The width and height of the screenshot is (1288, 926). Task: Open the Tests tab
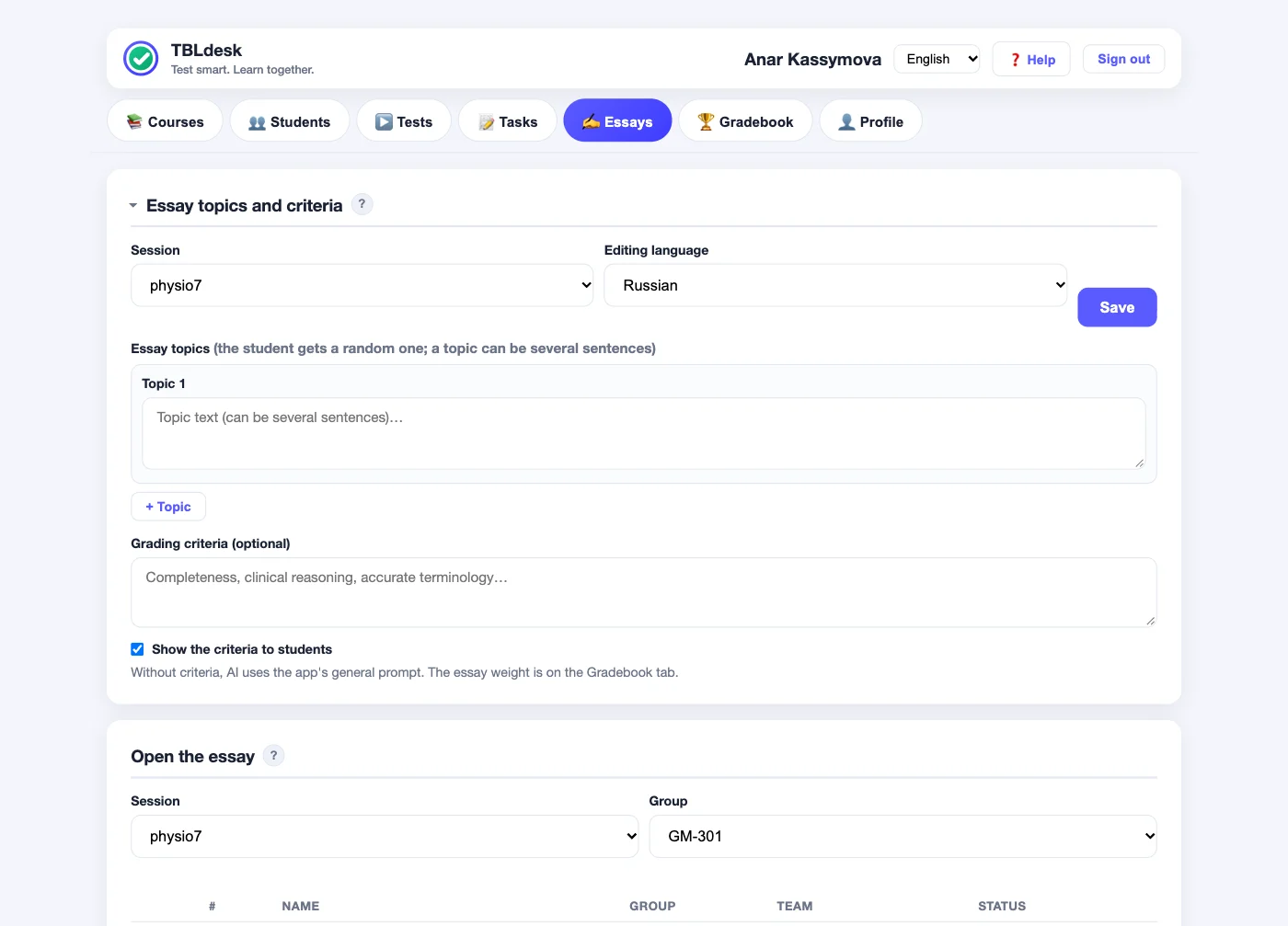[404, 121]
